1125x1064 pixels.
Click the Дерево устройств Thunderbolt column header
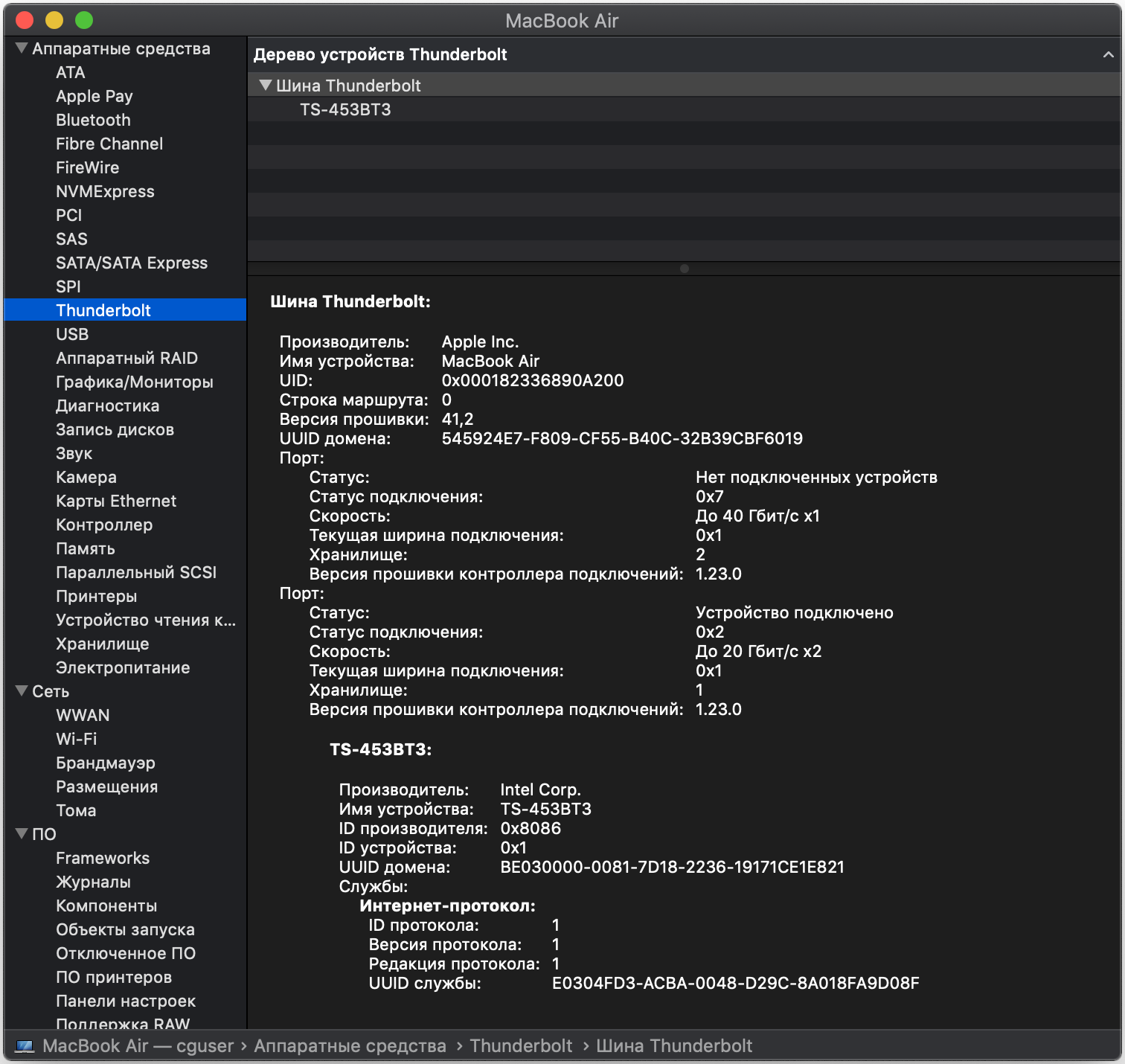(x=380, y=55)
